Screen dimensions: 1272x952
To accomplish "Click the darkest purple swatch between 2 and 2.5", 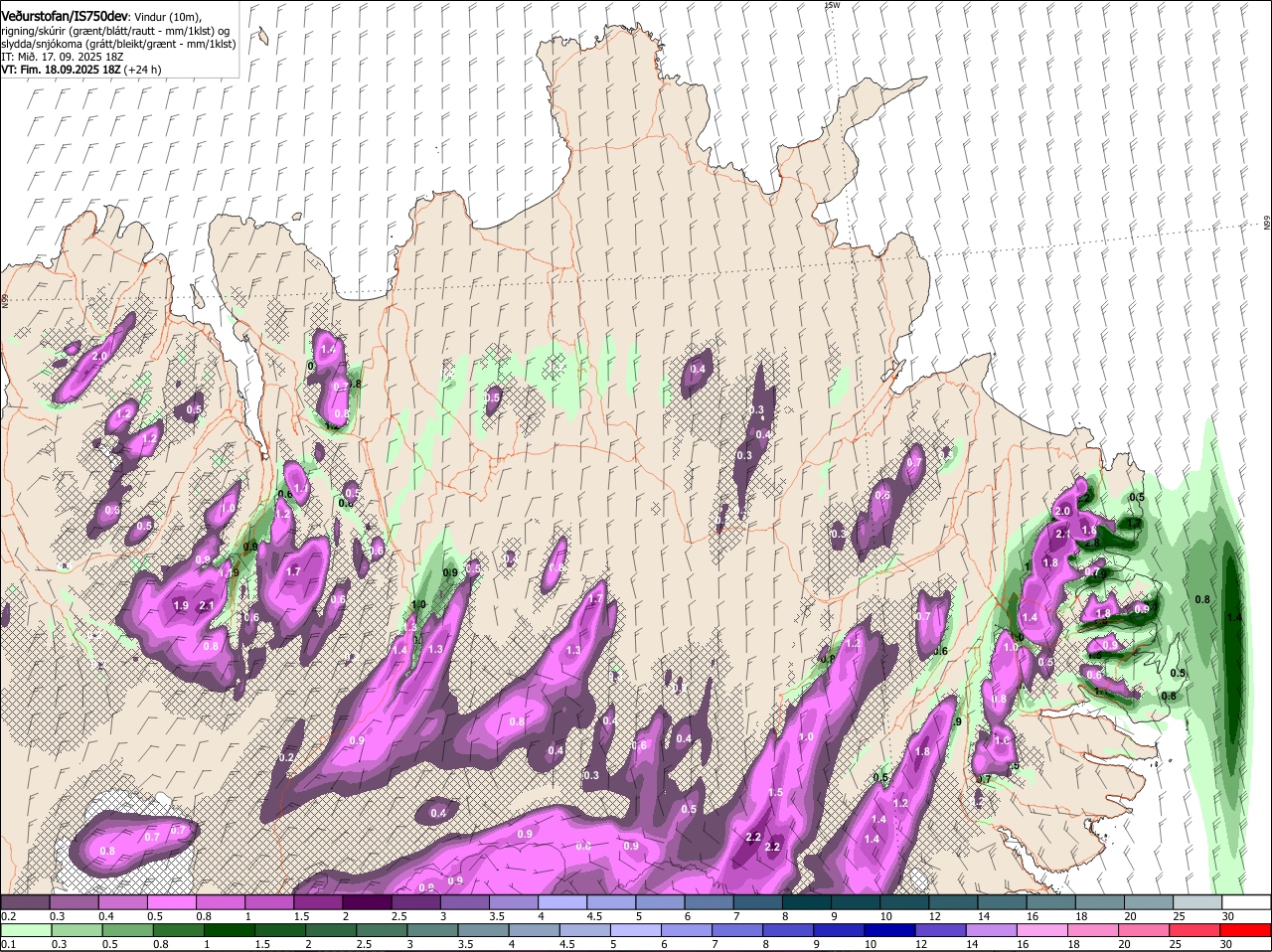I will tap(367, 902).
